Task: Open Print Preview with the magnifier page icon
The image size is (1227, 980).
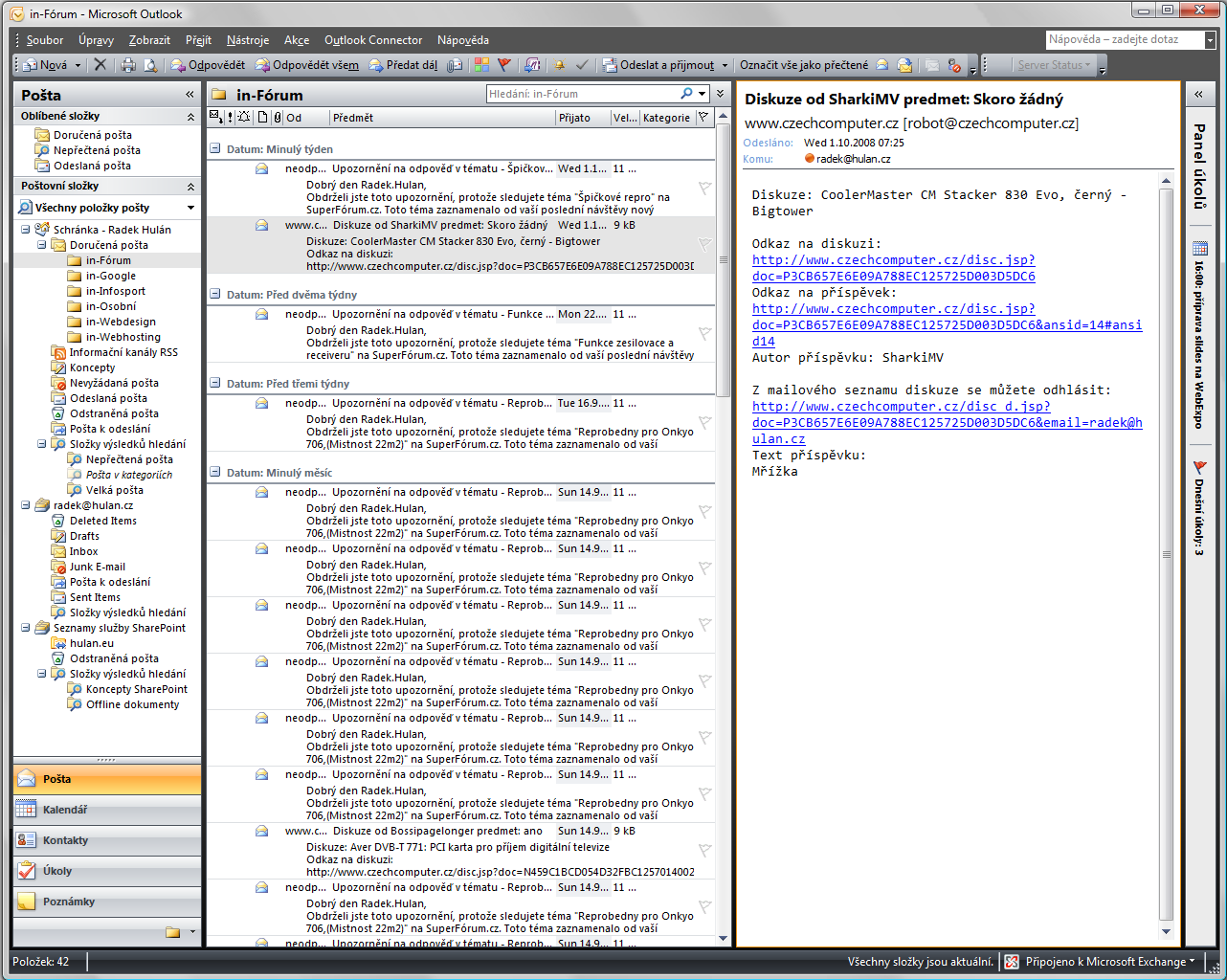Action: click(150, 65)
